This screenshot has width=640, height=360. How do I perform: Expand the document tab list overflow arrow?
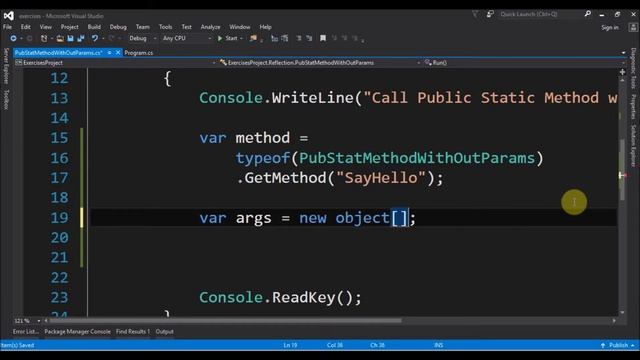click(x=623, y=53)
